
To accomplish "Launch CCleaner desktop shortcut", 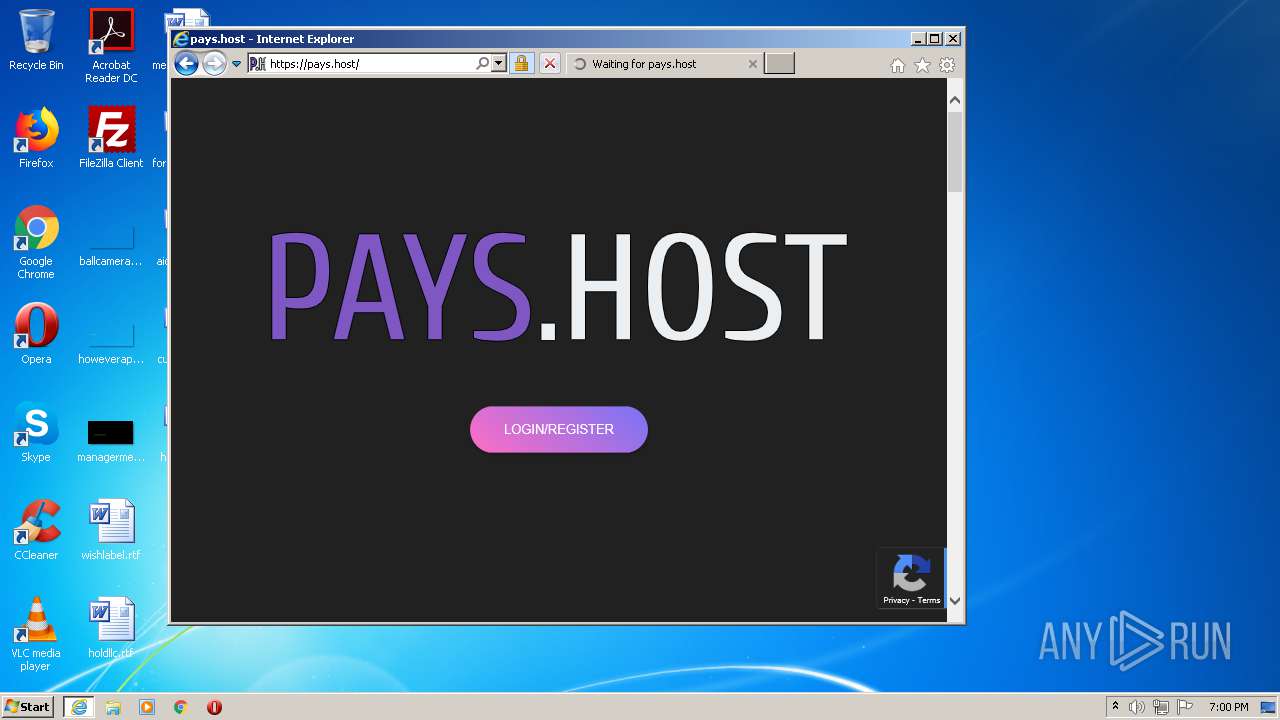I will point(36,530).
